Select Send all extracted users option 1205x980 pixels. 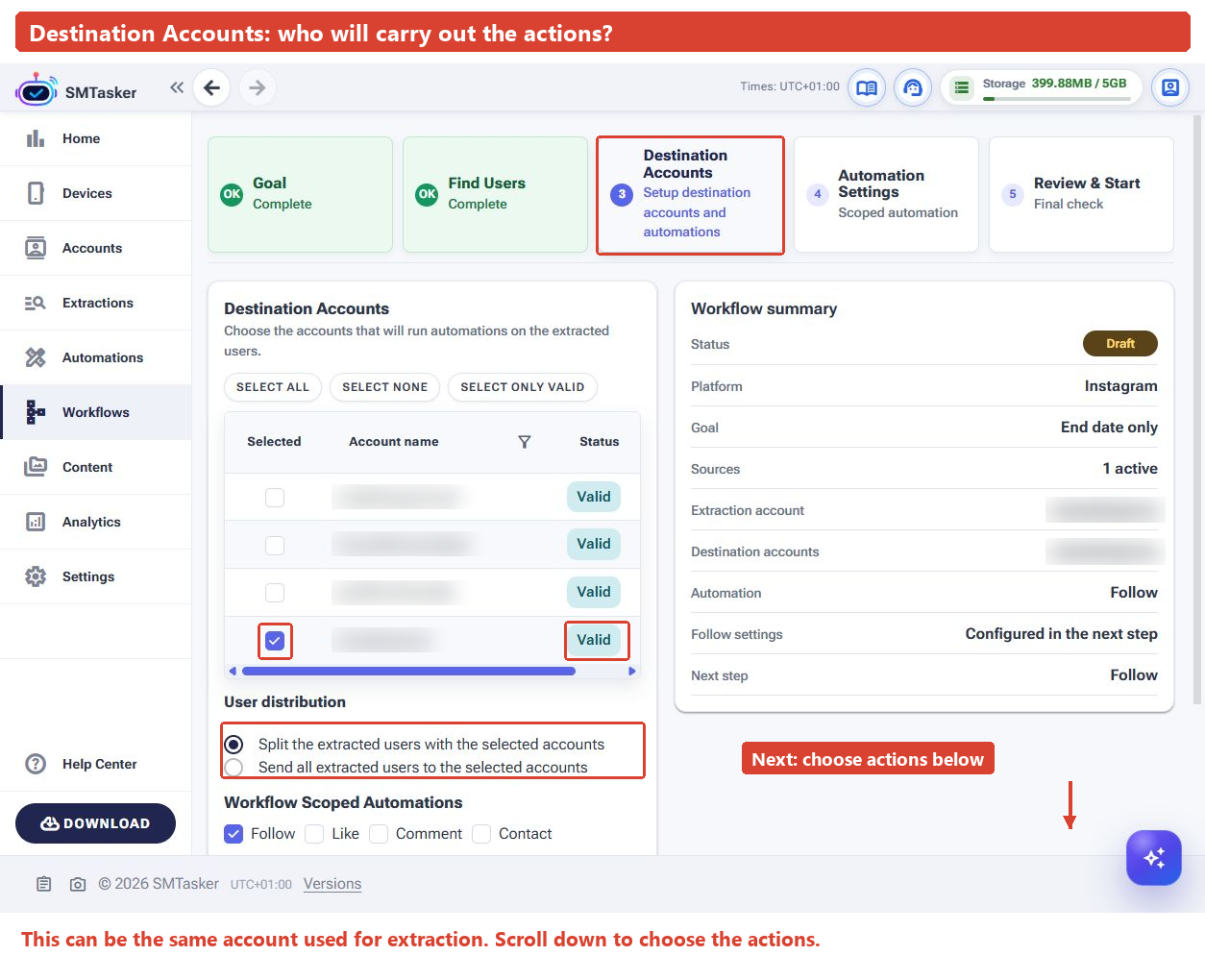(234, 768)
